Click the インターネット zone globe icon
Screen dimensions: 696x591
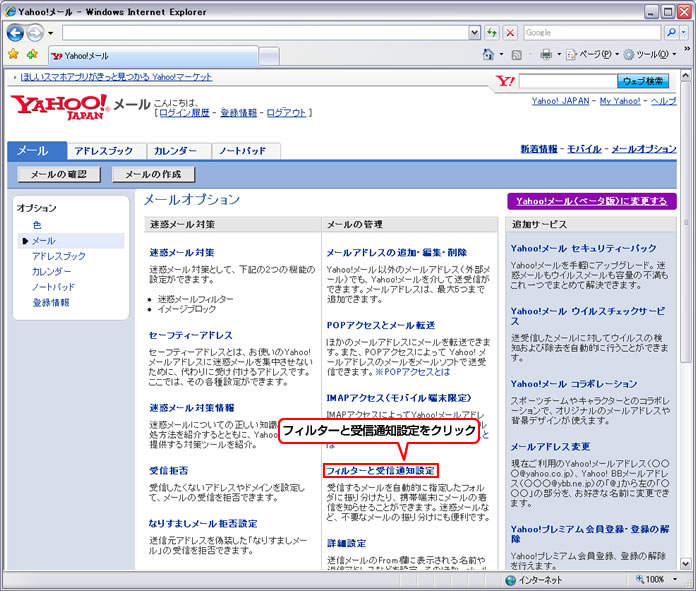pyautogui.click(x=511, y=580)
